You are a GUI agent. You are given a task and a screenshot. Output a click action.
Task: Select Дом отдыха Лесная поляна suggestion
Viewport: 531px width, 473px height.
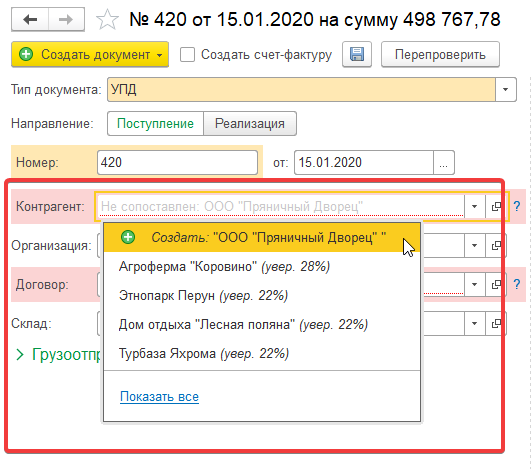(x=262, y=324)
